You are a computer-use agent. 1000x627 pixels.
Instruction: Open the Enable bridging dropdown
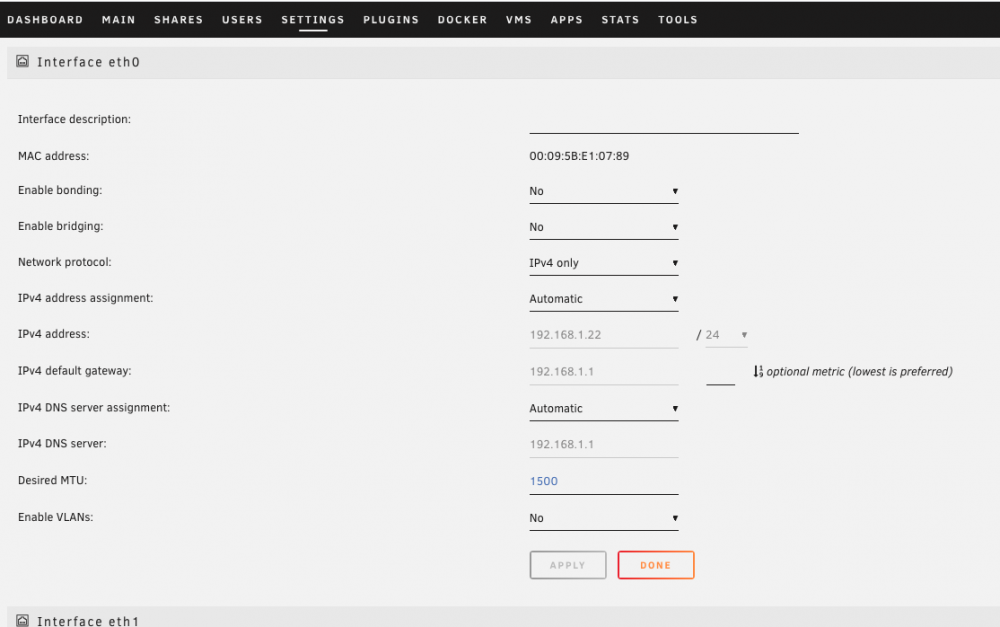click(603, 227)
